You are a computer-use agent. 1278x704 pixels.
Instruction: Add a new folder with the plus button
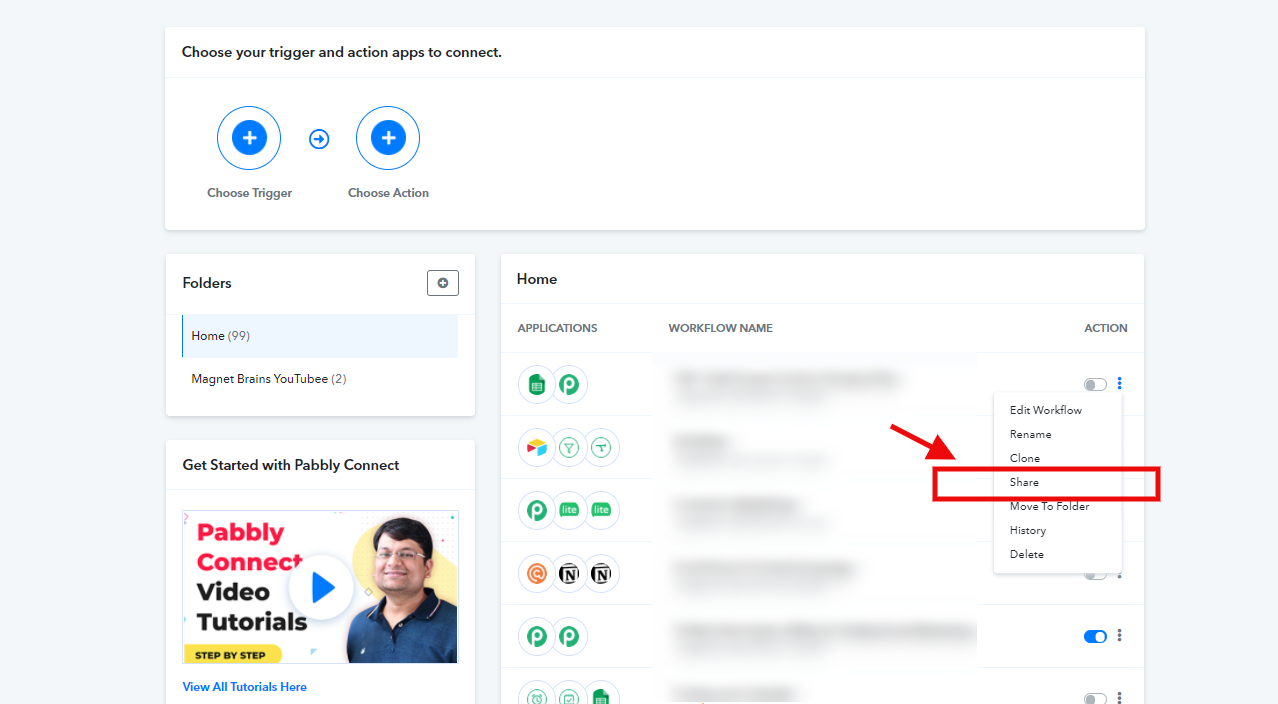(x=443, y=283)
